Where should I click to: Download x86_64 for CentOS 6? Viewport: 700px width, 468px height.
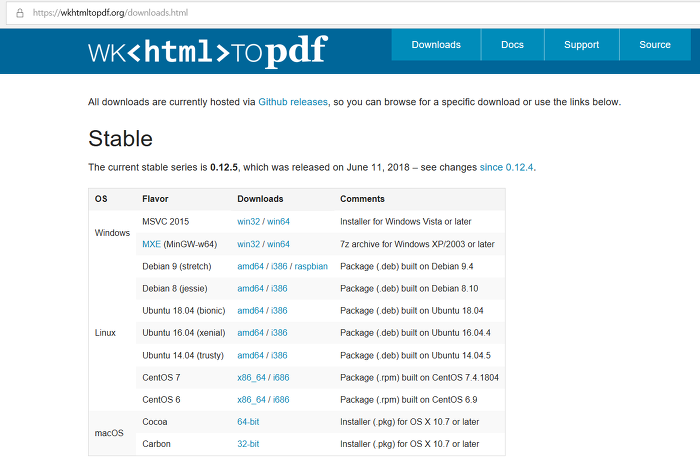click(251, 400)
